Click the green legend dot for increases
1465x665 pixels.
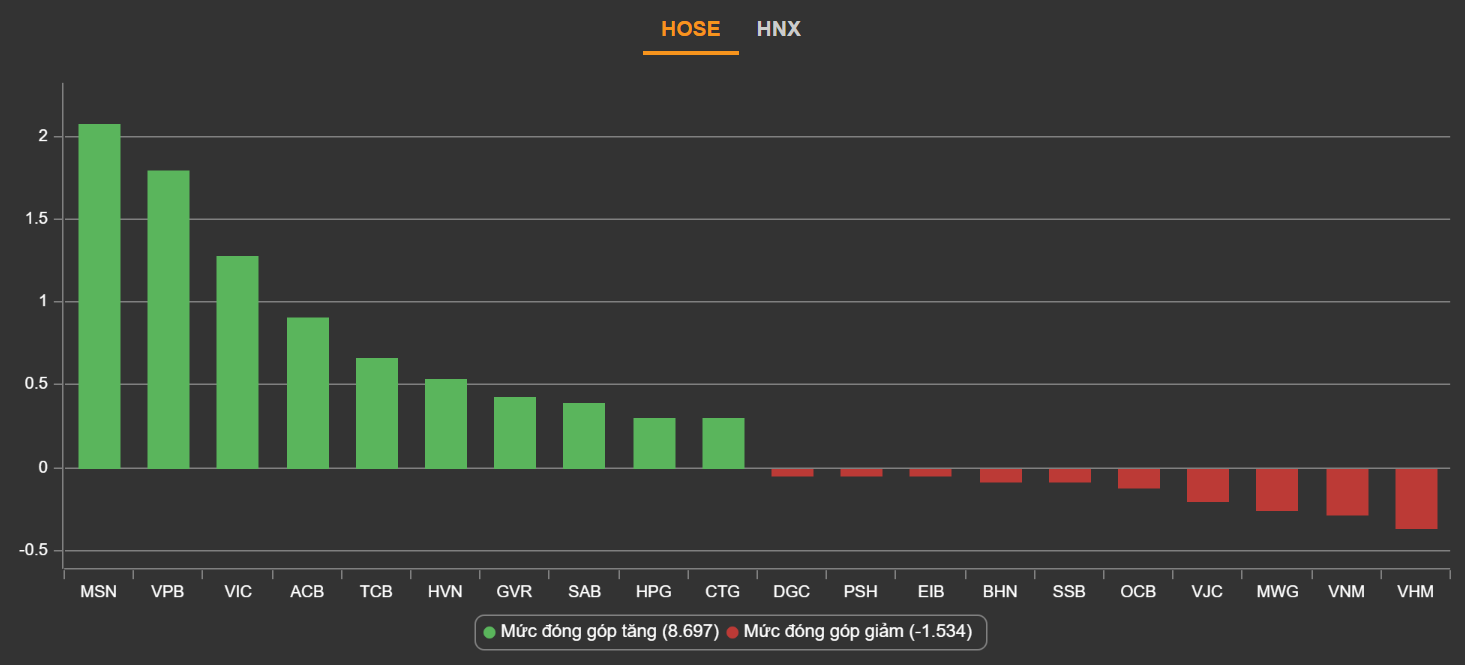pos(489,632)
